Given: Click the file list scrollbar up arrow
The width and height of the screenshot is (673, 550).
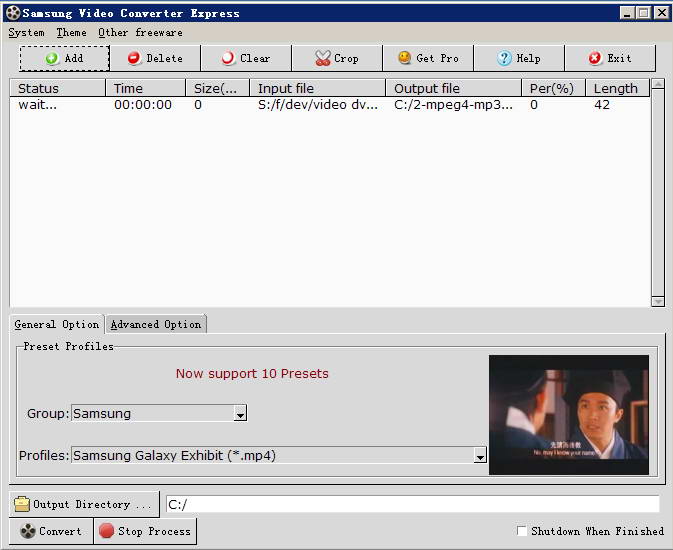Looking at the screenshot, I should coord(658,84).
